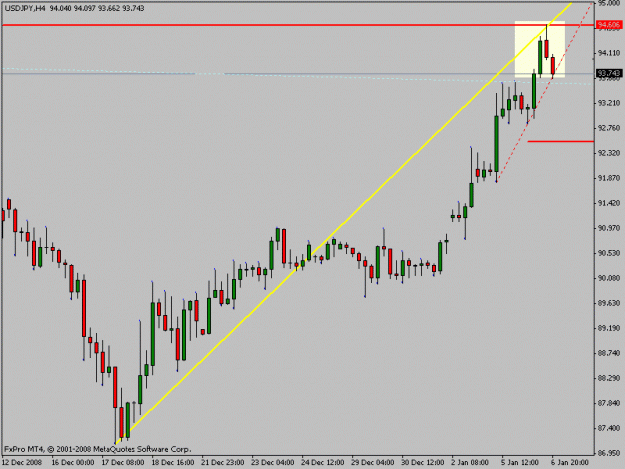Click the 88.290 price axis value
Image resolution: width=625 pixels, height=469 pixels.
coord(609,378)
